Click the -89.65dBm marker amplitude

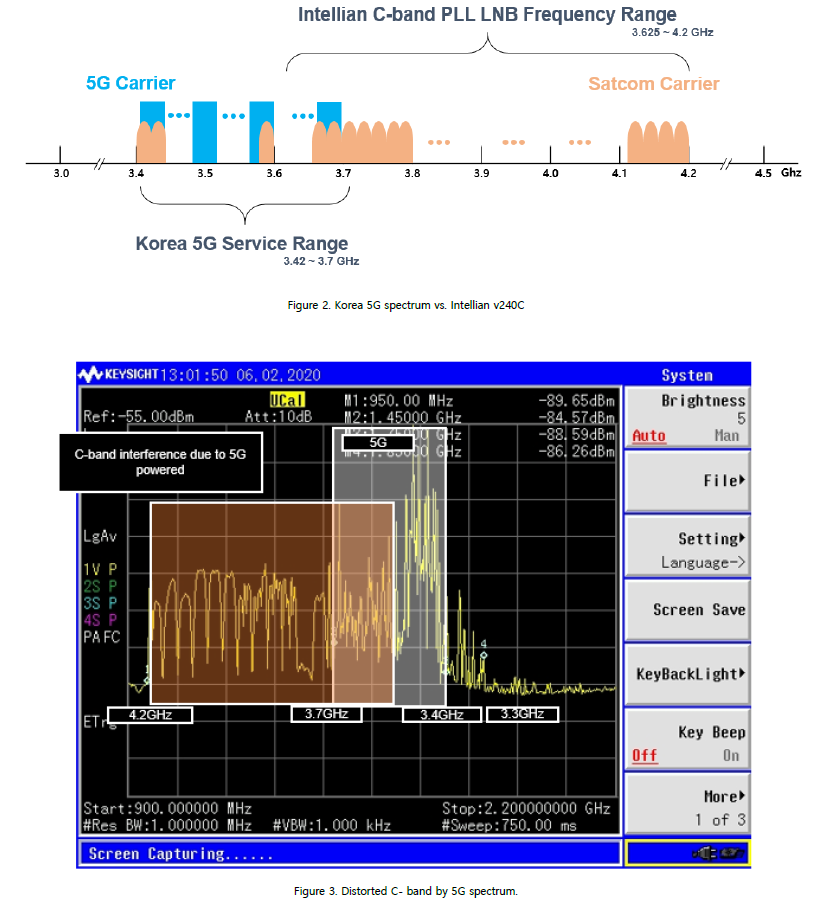coord(576,400)
